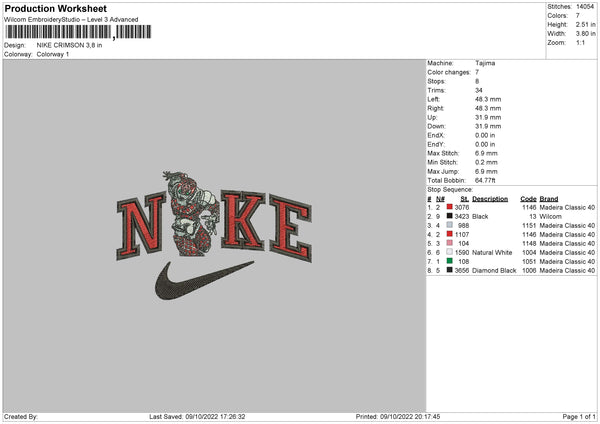Image resolution: width=600 pixels, height=424 pixels.
Task: Click the Page 1 of 1 indicator
Action: 579,416
